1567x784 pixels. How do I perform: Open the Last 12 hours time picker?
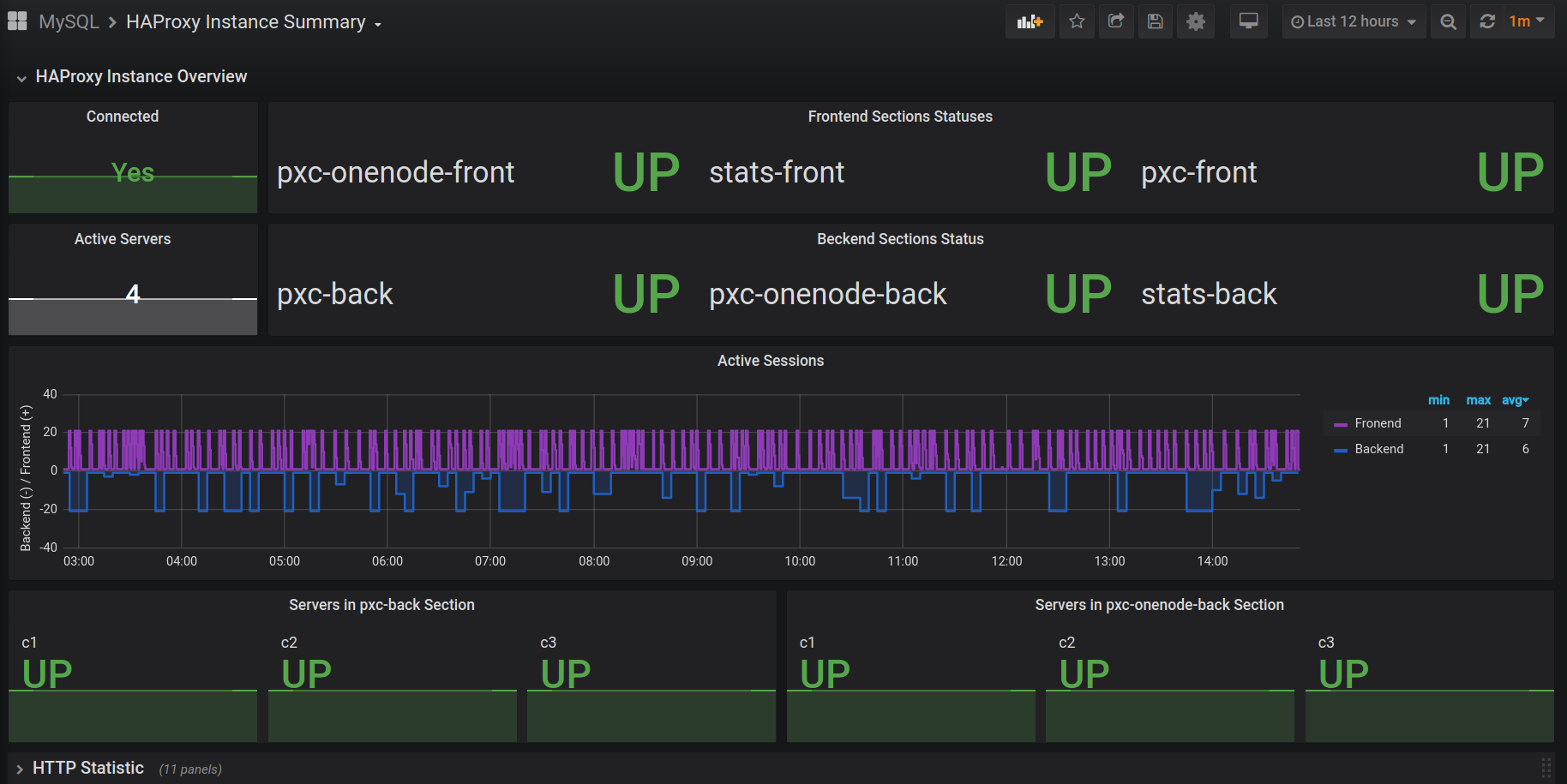coord(1354,21)
